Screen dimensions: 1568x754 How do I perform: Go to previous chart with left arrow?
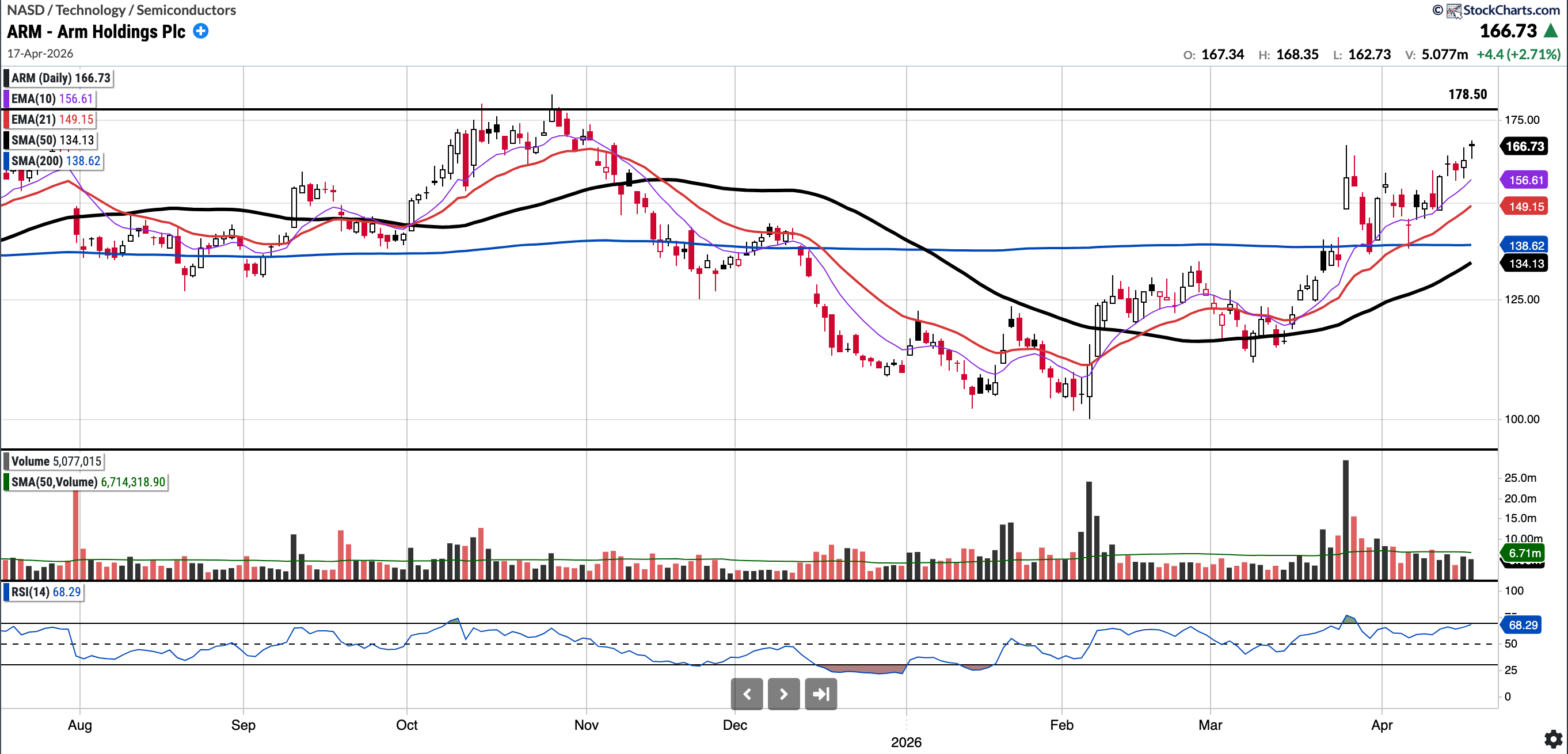pyautogui.click(x=747, y=694)
